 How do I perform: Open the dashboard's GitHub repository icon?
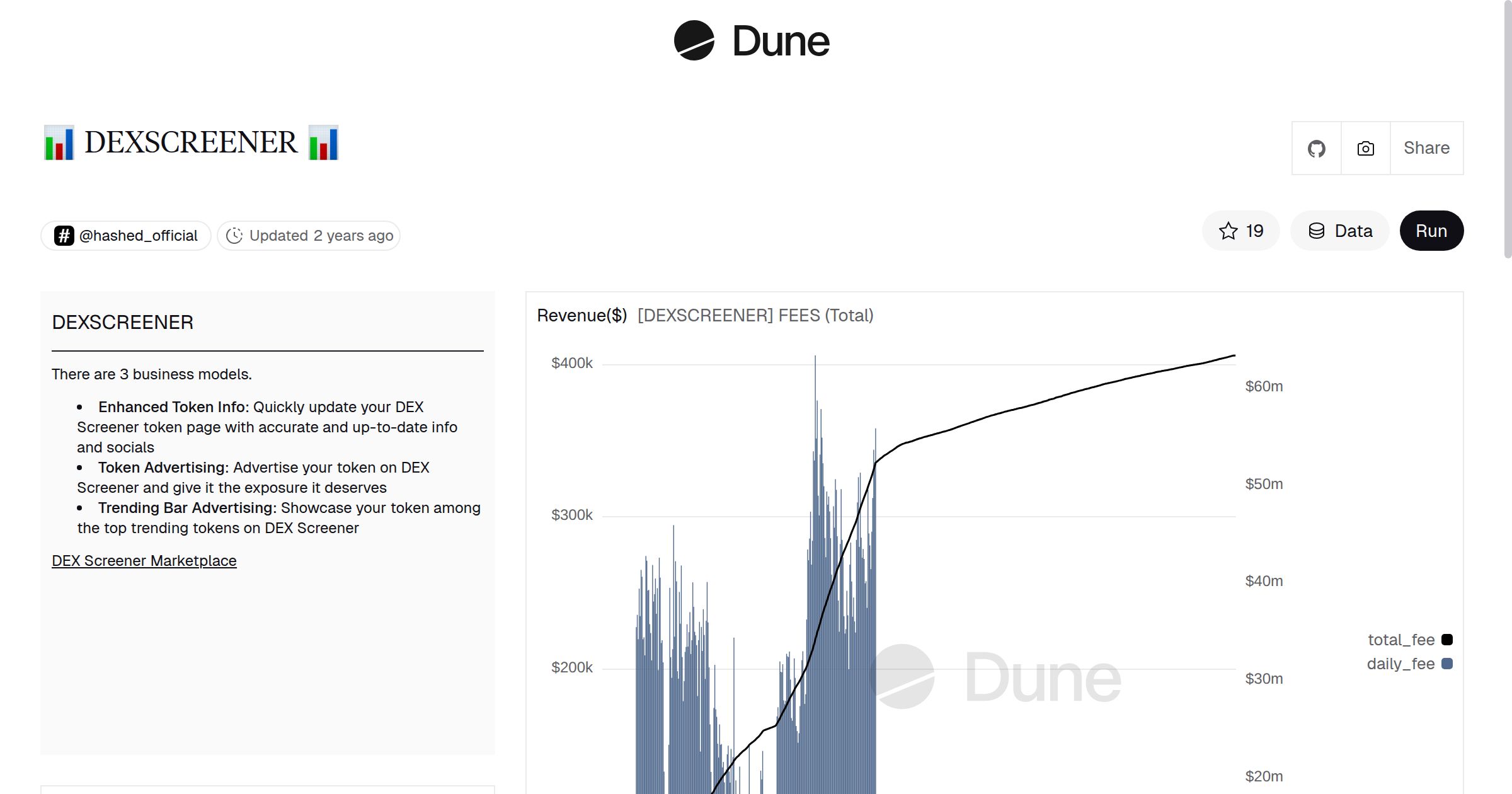coord(1316,147)
